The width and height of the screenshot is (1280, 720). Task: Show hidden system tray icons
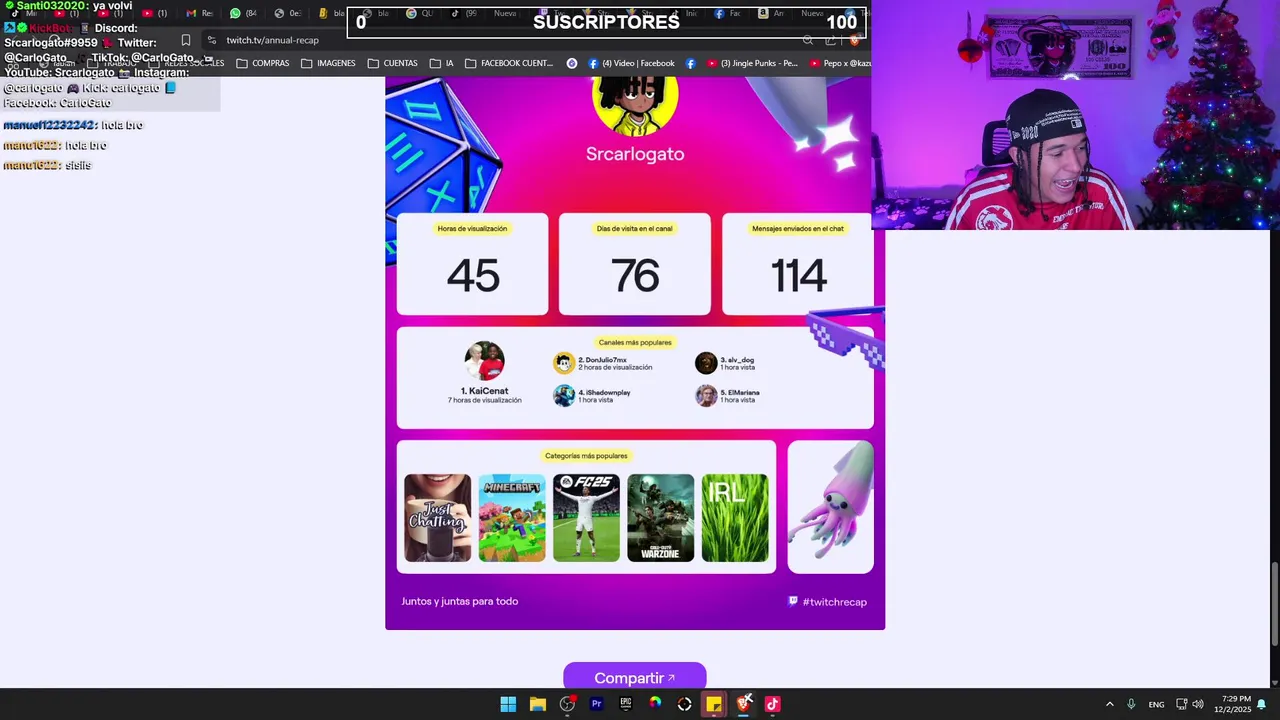click(1109, 704)
